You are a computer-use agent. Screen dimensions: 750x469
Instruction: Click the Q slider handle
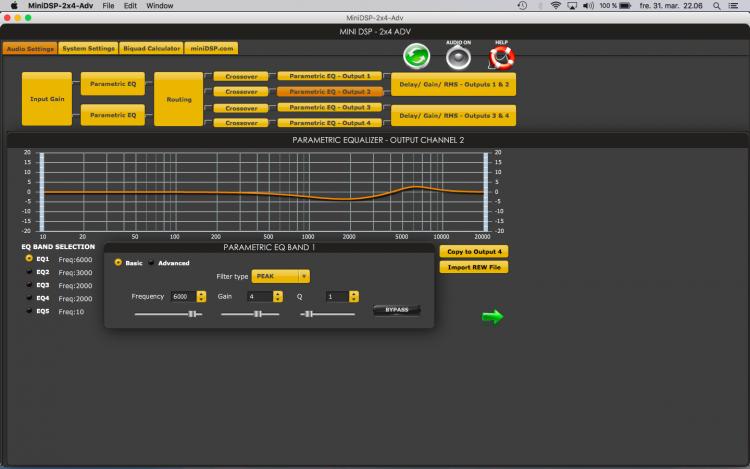coord(309,314)
